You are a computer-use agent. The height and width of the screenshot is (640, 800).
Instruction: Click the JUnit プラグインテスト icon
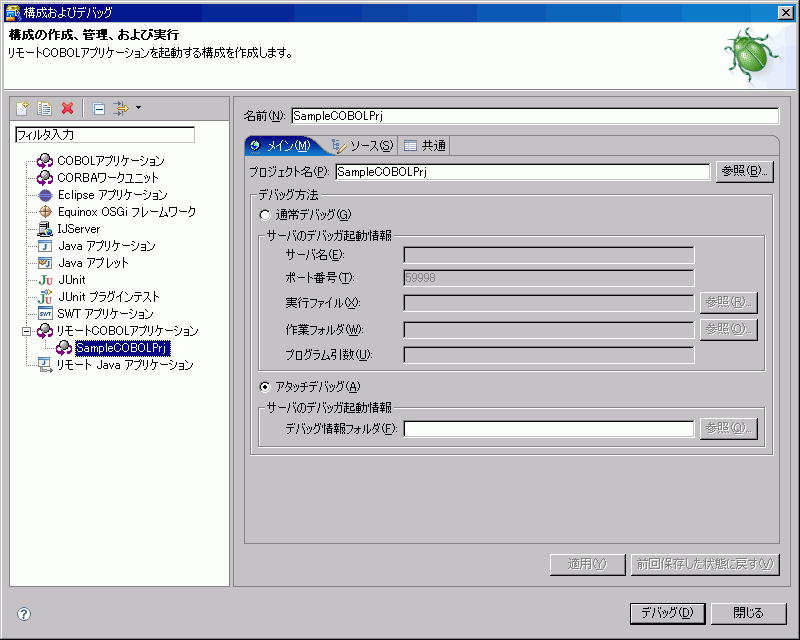click(x=45, y=297)
